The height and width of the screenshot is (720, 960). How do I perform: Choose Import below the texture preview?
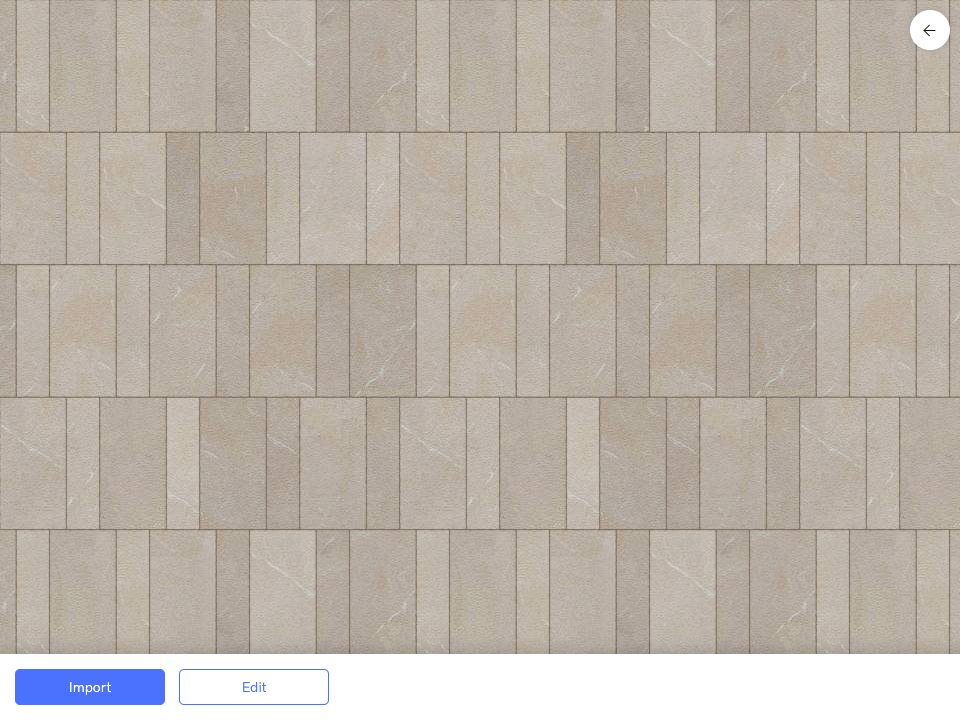click(90, 687)
